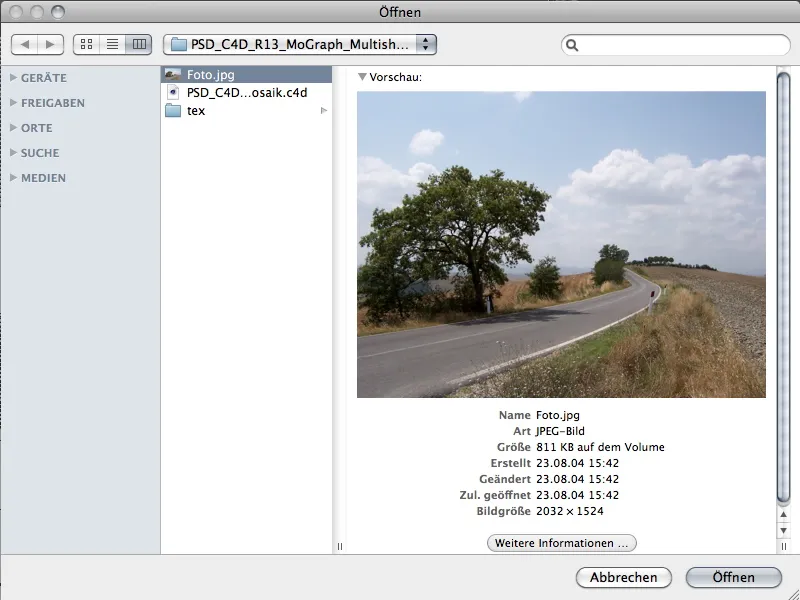The width and height of the screenshot is (800, 600).
Task: Open the PSD_C4D_R13_MoGraph folder path popup
Action: [x=300, y=44]
